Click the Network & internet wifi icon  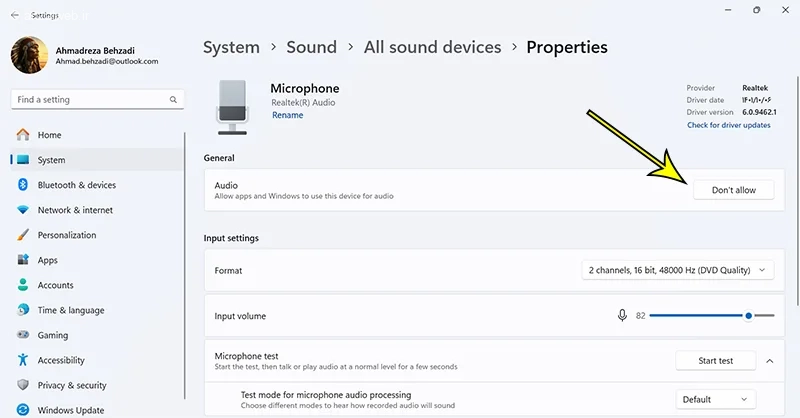coord(22,210)
